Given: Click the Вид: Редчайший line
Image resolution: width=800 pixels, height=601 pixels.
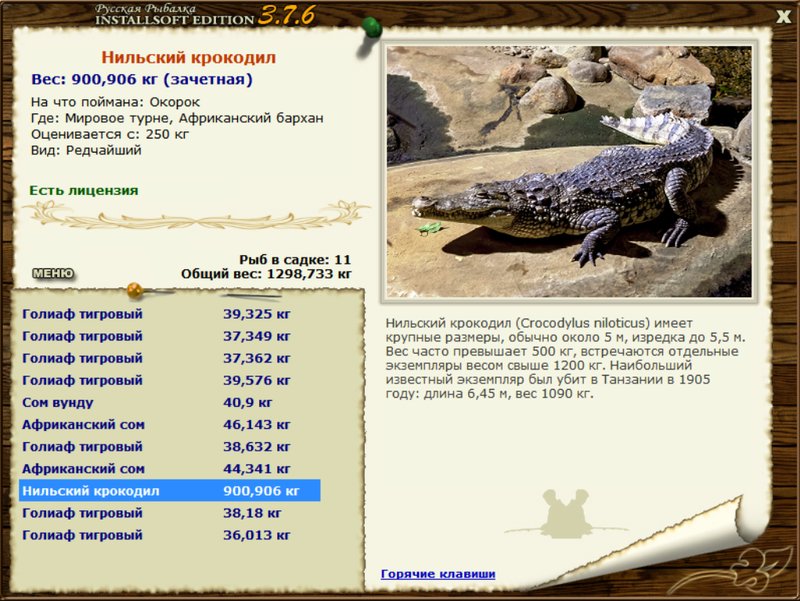Looking at the screenshot, I should (x=86, y=151).
